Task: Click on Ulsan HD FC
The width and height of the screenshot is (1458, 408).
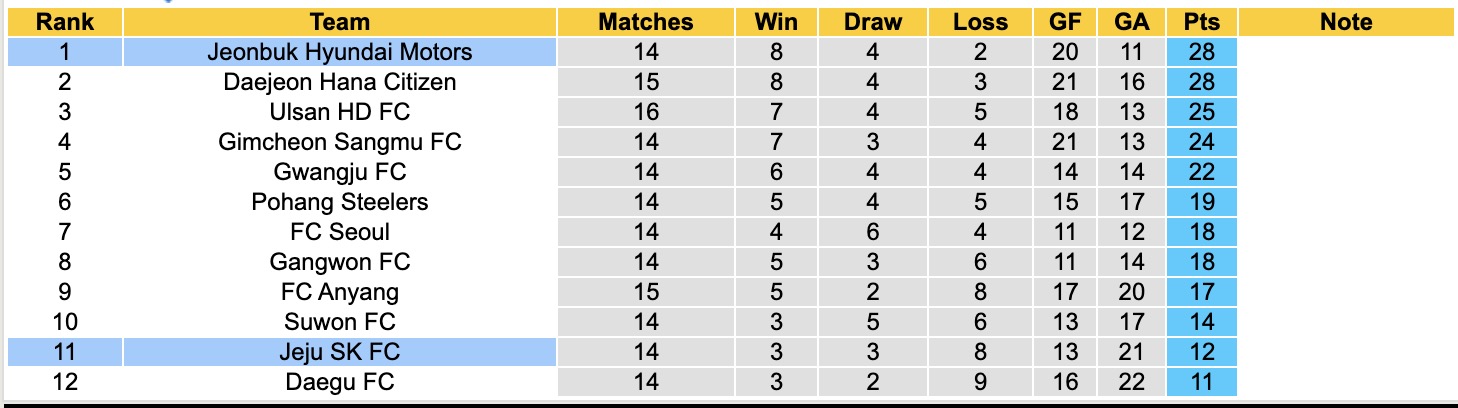Action: point(340,112)
